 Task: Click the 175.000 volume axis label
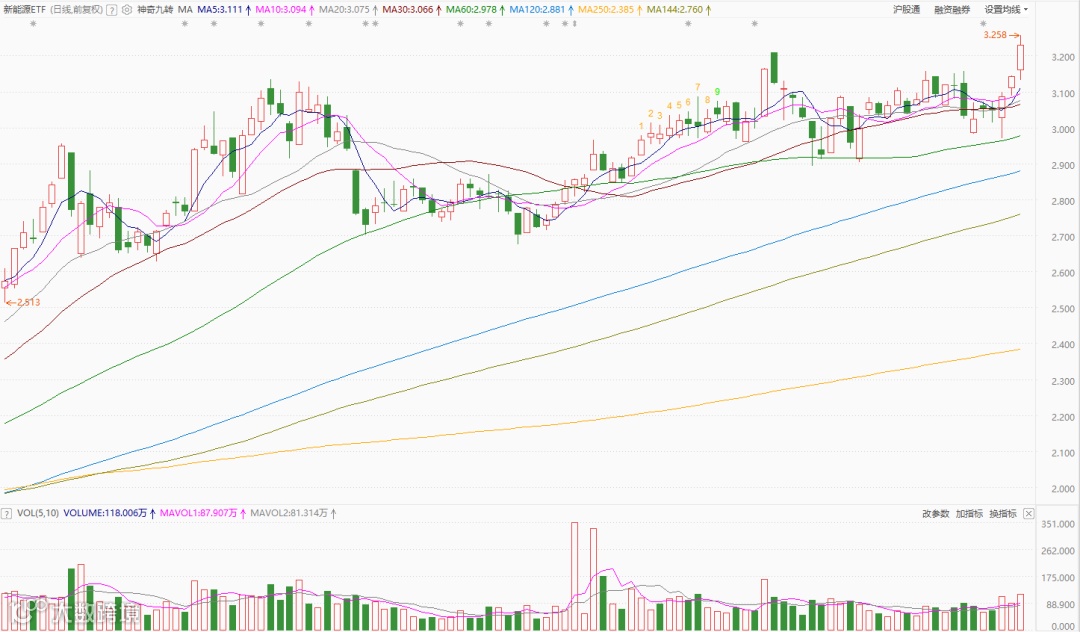[x=1059, y=578]
